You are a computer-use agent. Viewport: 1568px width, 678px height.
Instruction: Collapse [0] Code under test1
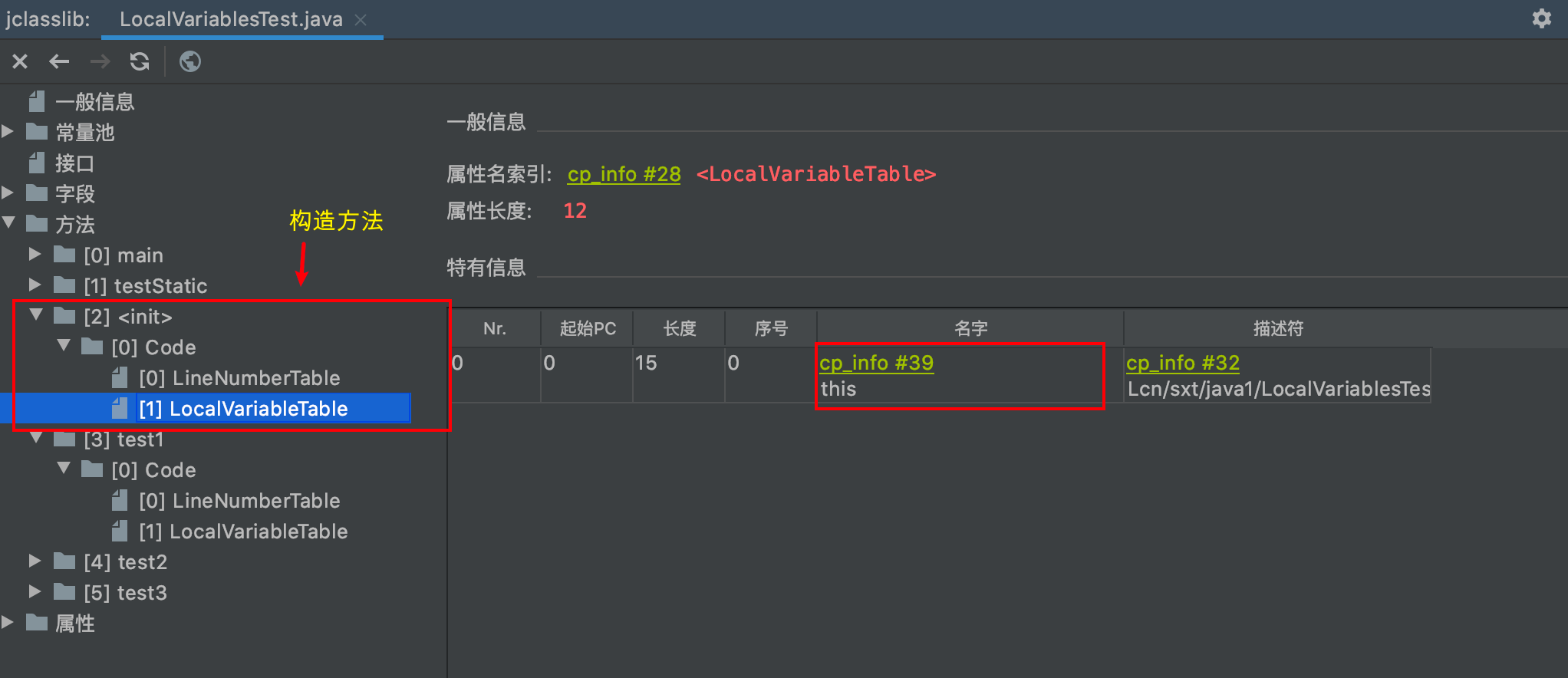(x=64, y=469)
